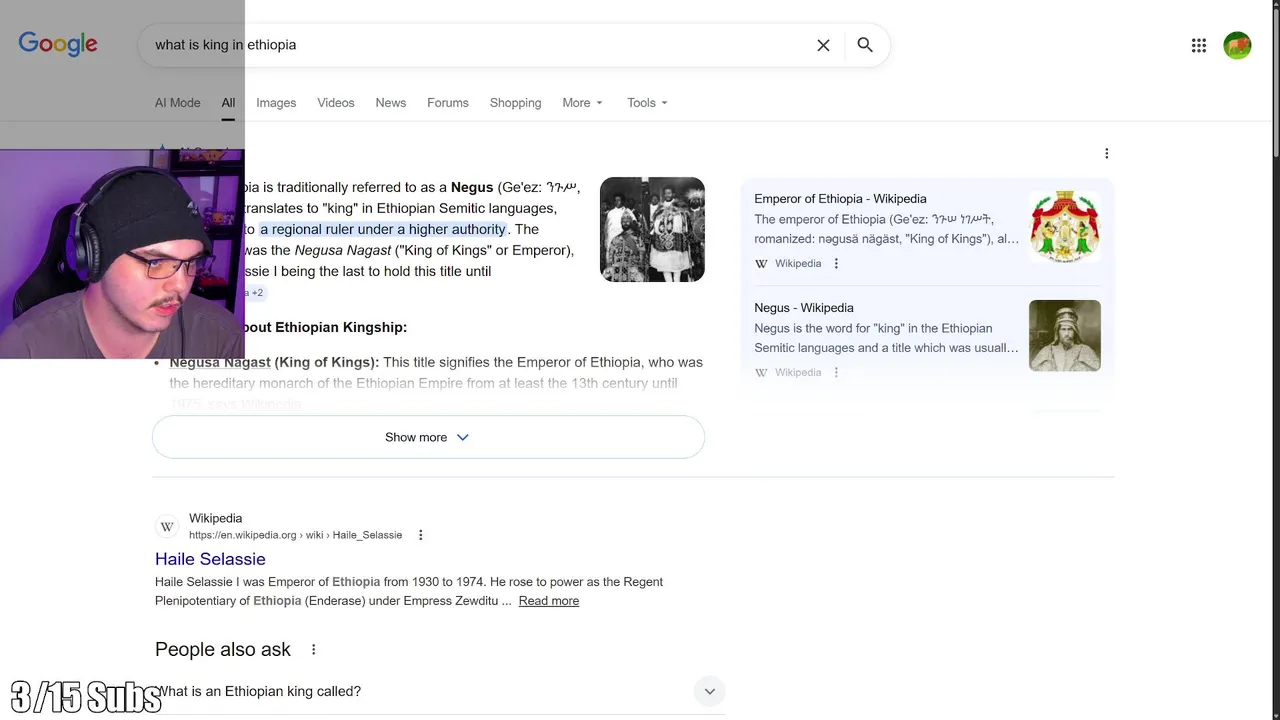Open People also ask options menu
The height and width of the screenshot is (720, 1280).
tap(313, 650)
